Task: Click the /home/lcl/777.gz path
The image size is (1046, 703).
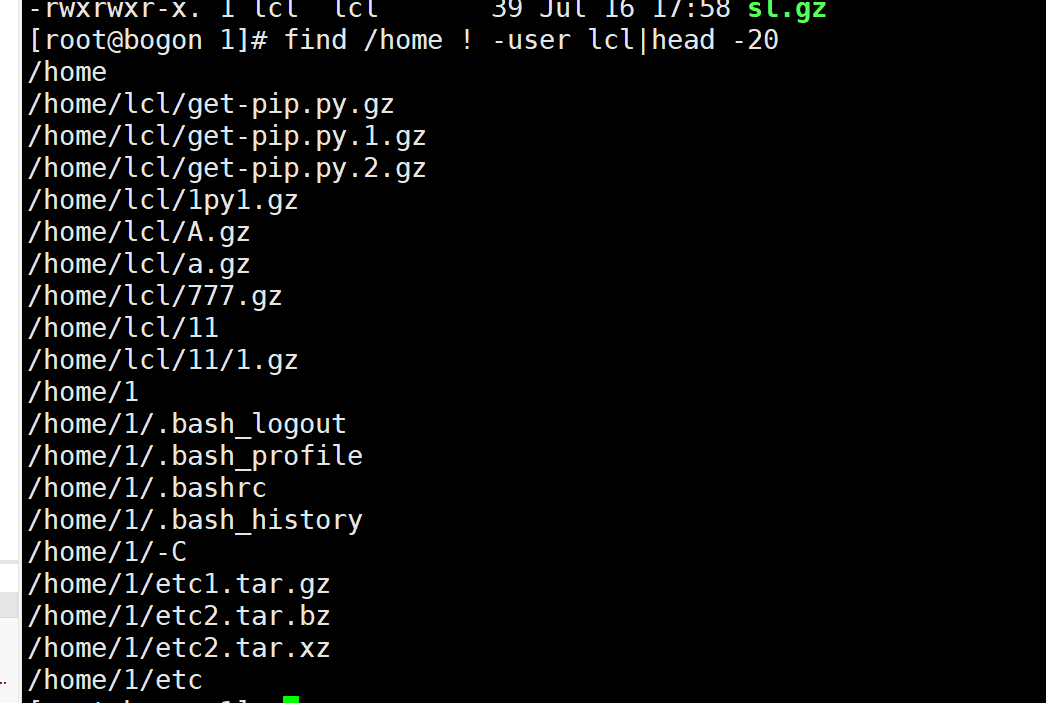Action: pos(155,297)
